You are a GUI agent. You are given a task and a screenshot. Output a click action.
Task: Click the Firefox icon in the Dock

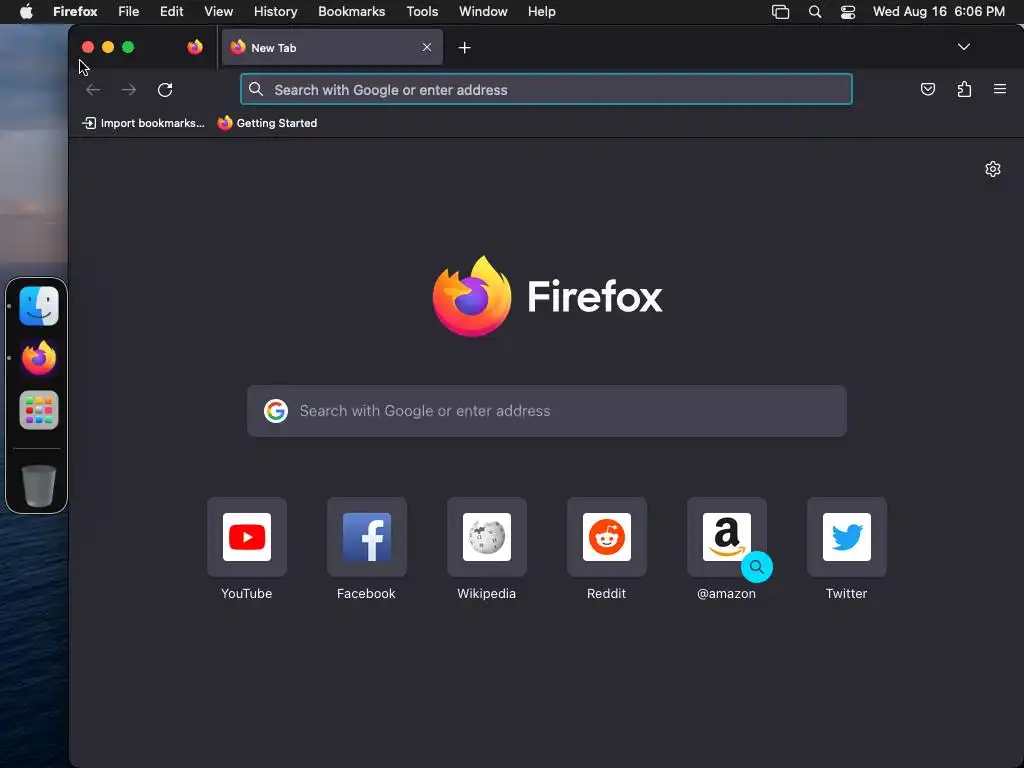[x=39, y=358]
